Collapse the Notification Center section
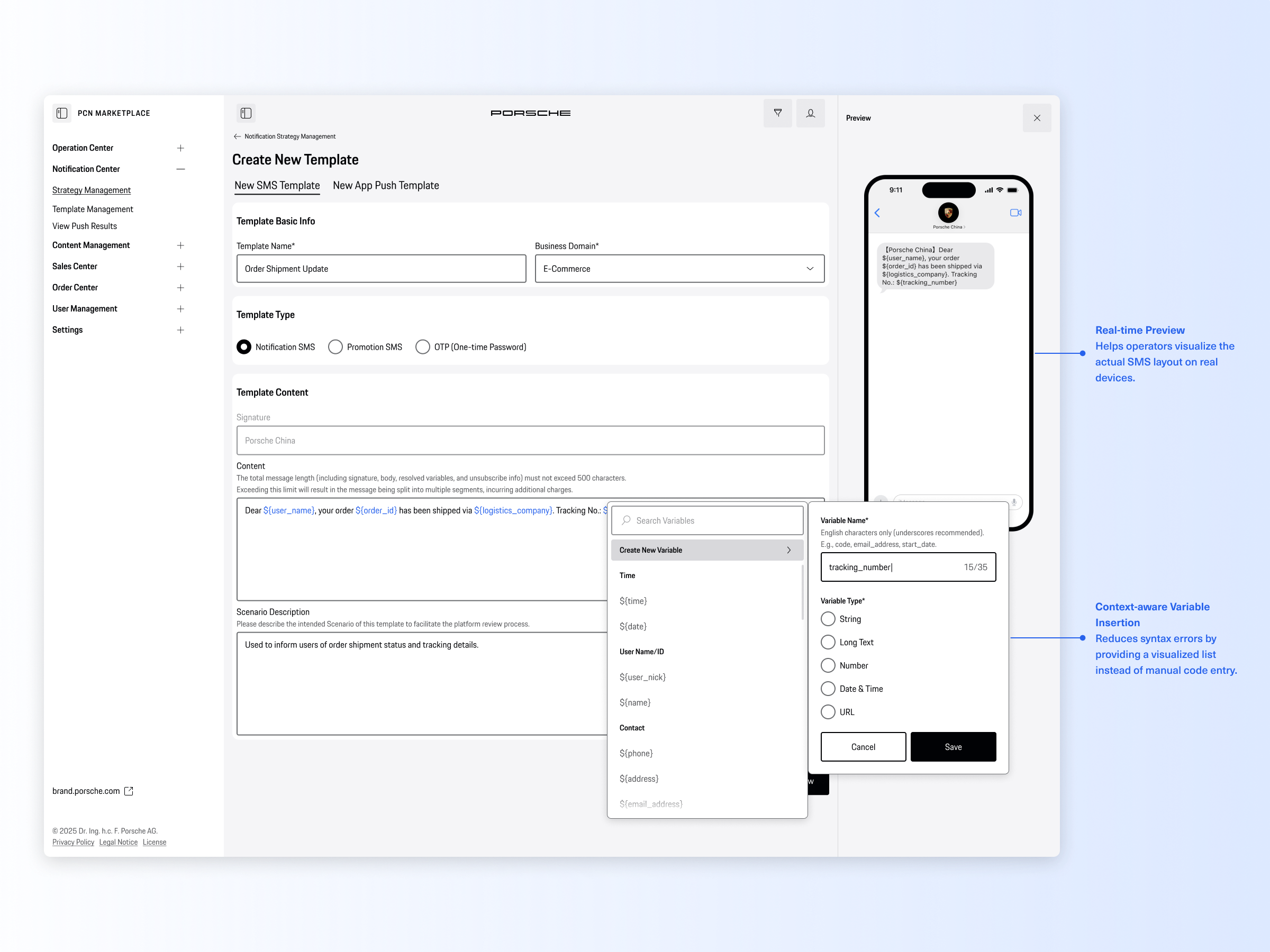Viewport: 1270px width, 952px height. coord(180,169)
